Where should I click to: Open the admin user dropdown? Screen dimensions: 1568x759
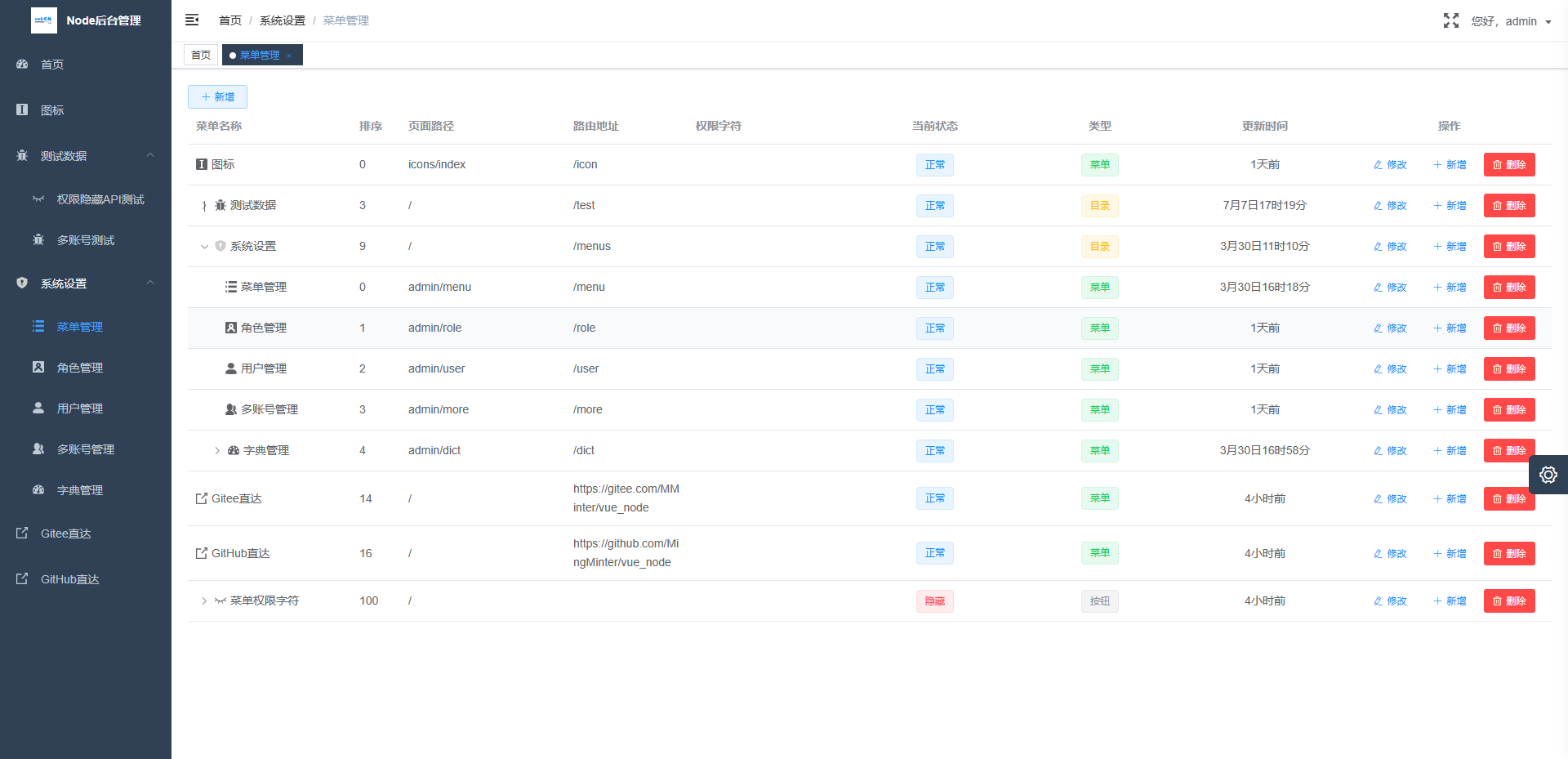tap(1512, 21)
